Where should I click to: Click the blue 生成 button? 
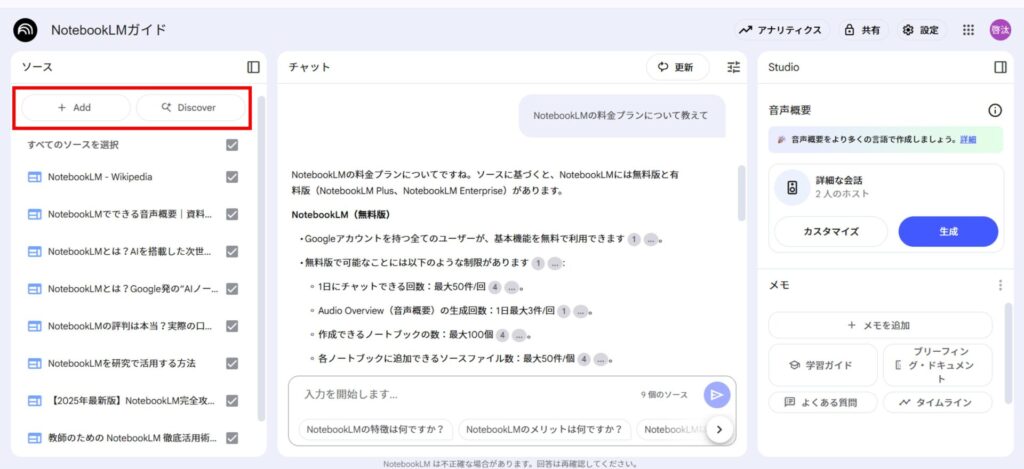tap(948, 231)
